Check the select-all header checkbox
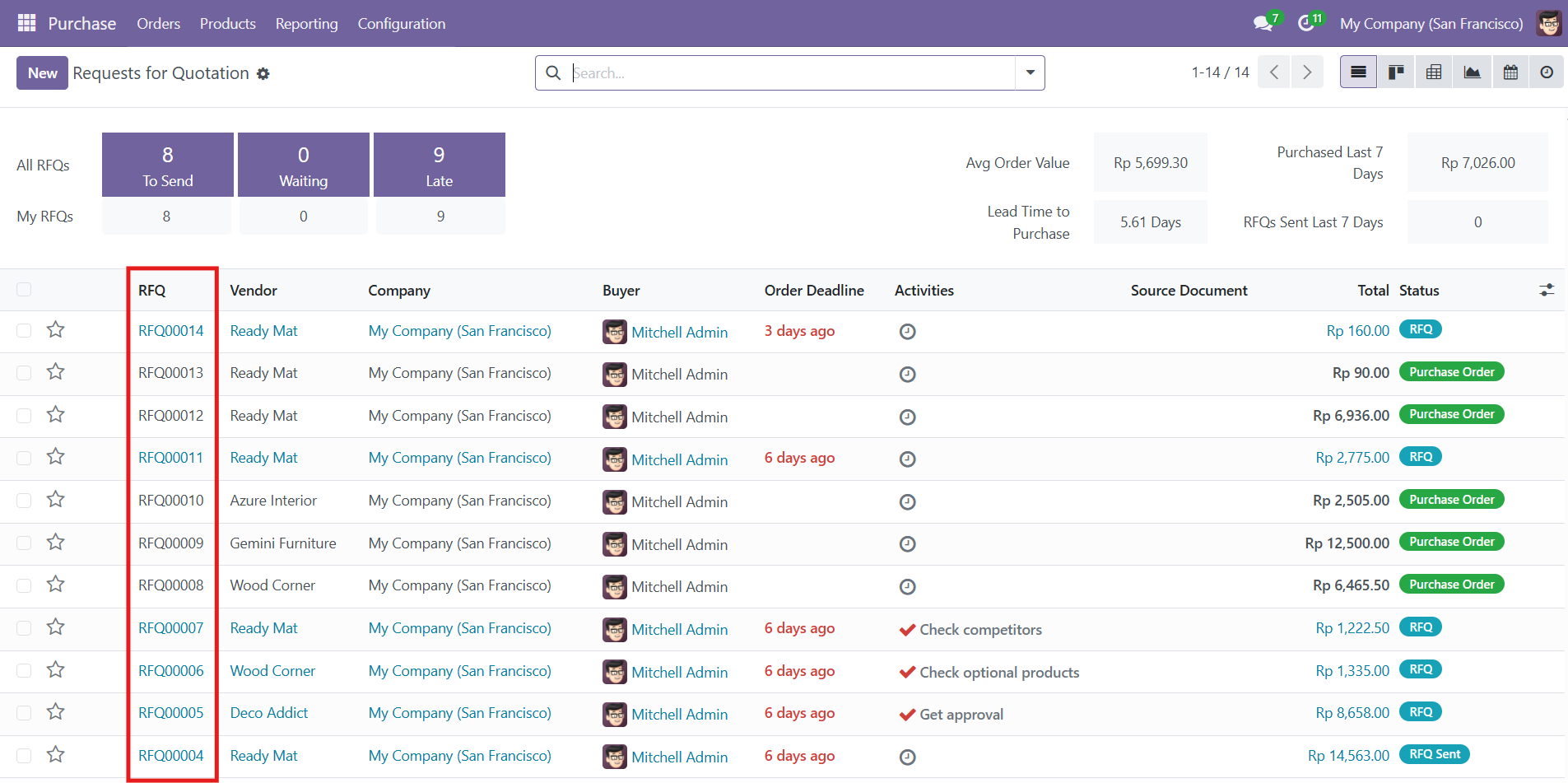Viewport: 1568px width, 783px height. 24,290
